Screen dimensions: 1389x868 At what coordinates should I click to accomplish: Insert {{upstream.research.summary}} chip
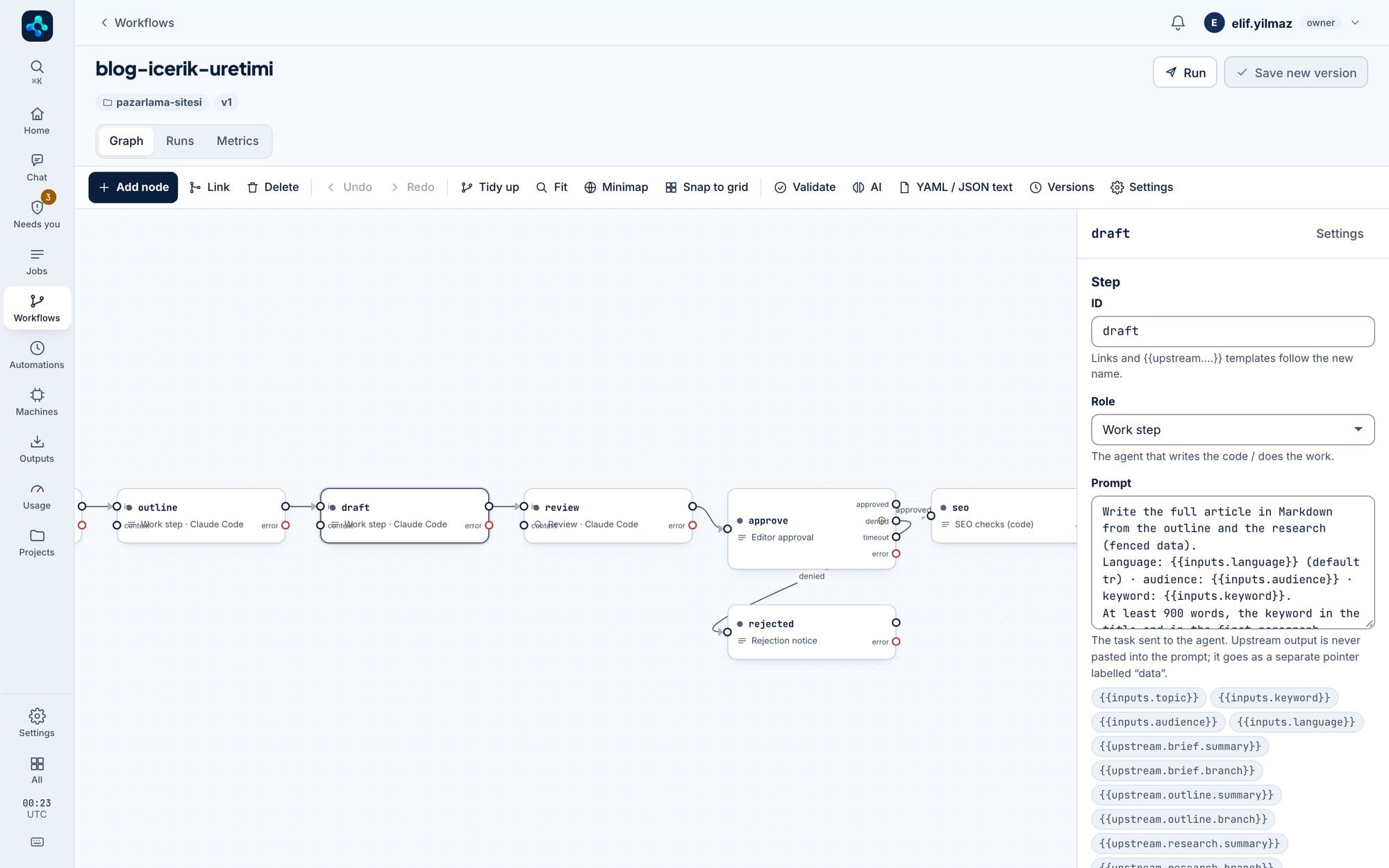click(1189, 844)
